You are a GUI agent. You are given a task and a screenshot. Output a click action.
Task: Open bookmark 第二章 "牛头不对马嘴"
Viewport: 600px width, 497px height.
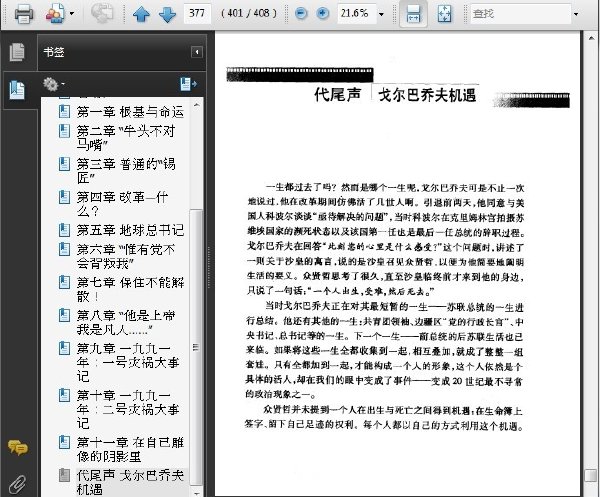point(126,138)
